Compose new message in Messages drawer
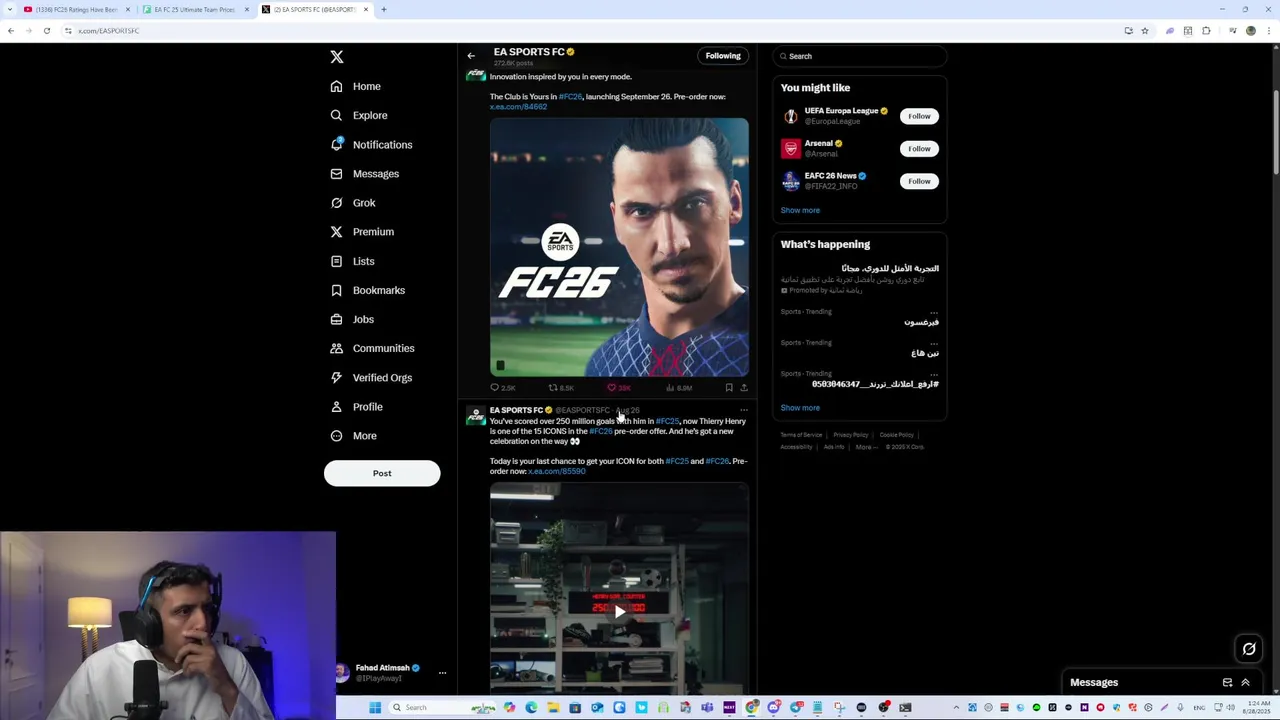The image size is (1280, 720). [x=1227, y=683]
